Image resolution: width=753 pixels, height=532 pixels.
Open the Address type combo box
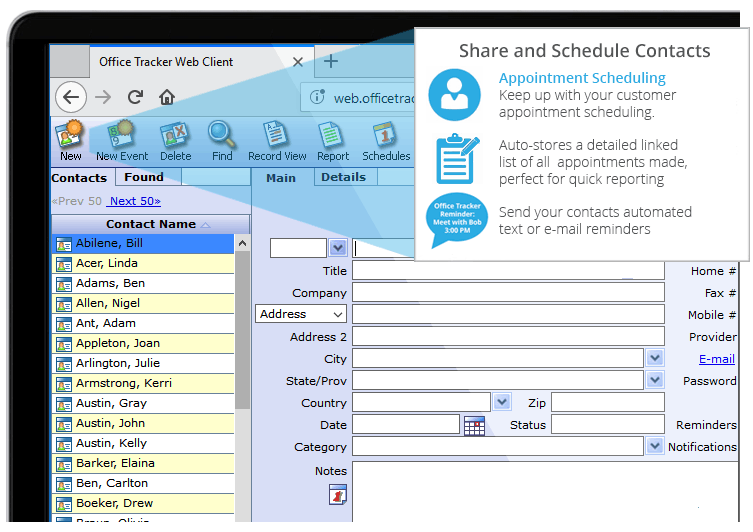pyautogui.click(x=301, y=314)
